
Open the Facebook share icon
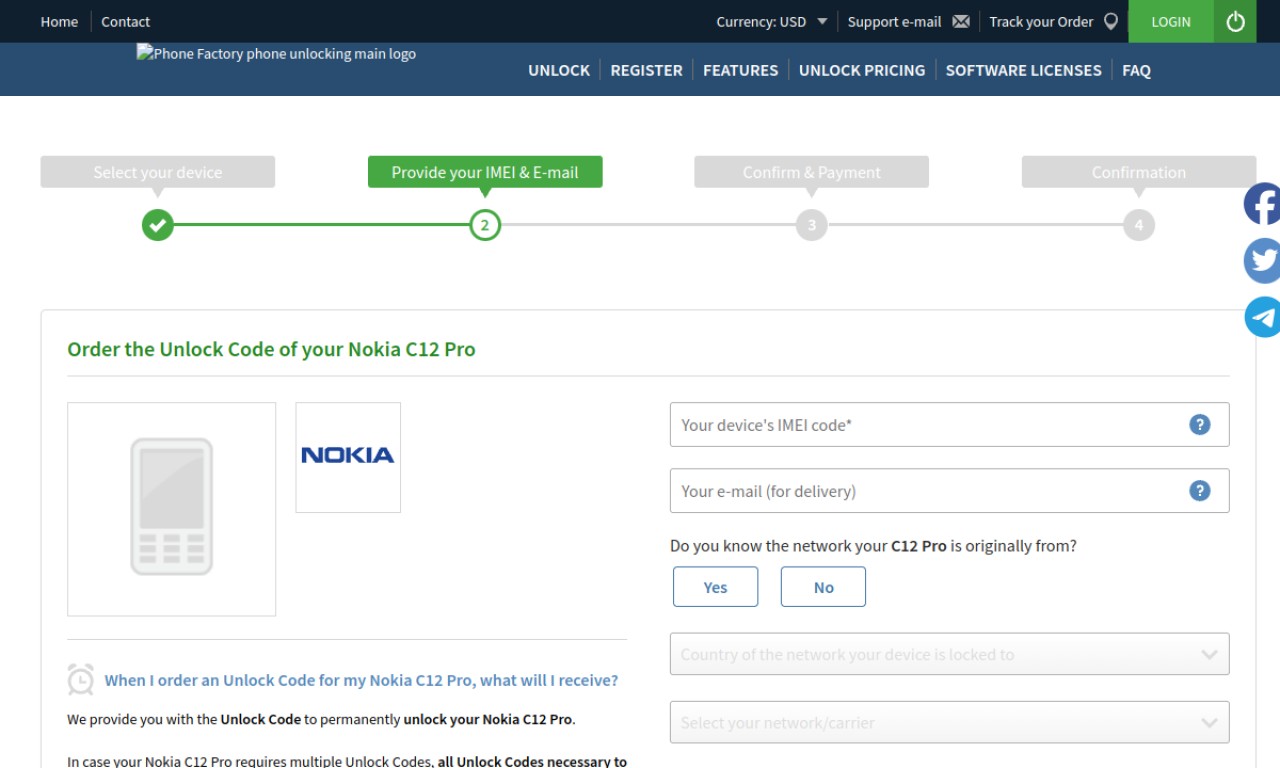[x=1262, y=204]
